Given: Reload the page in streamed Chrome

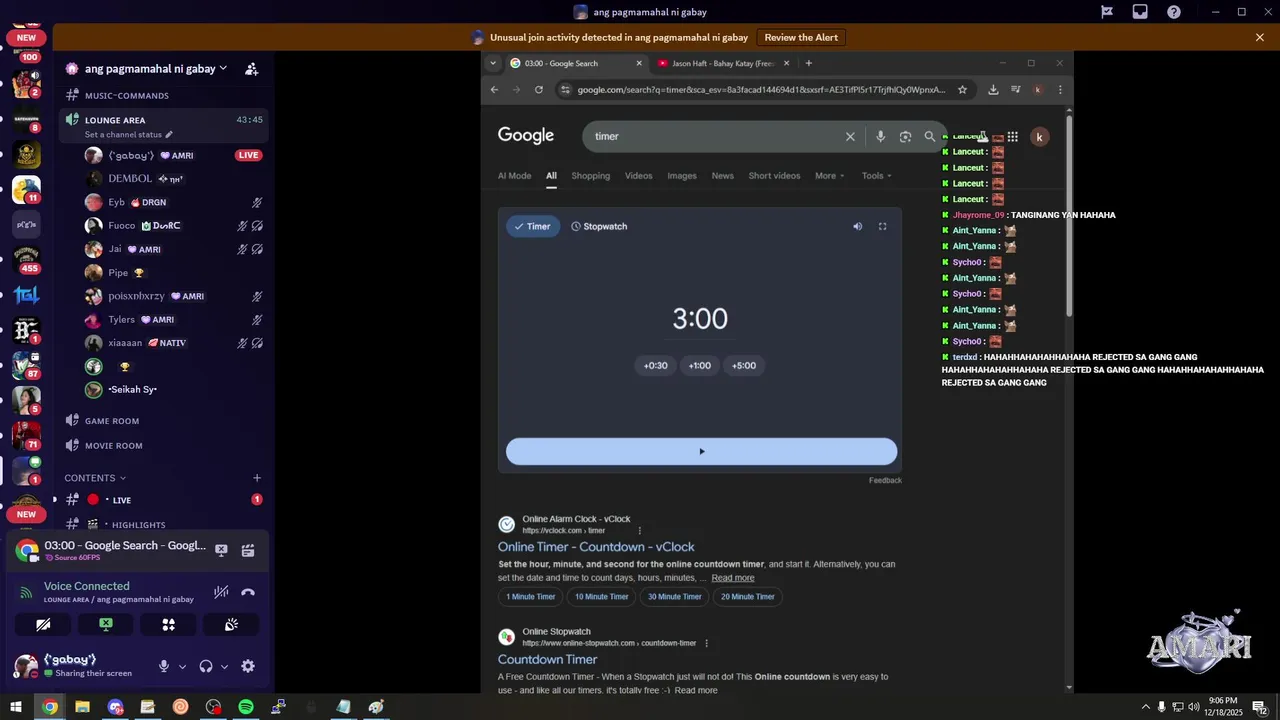Looking at the screenshot, I should pyautogui.click(x=539, y=89).
